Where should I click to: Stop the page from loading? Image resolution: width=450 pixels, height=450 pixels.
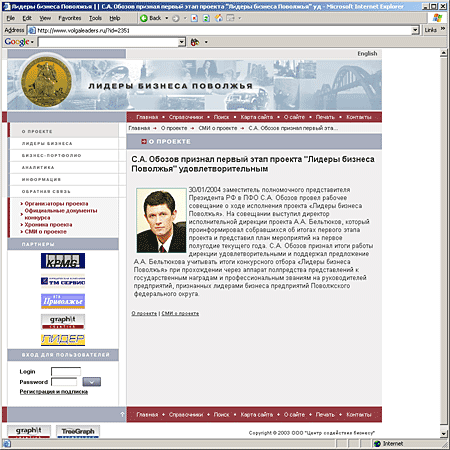(x=195, y=18)
